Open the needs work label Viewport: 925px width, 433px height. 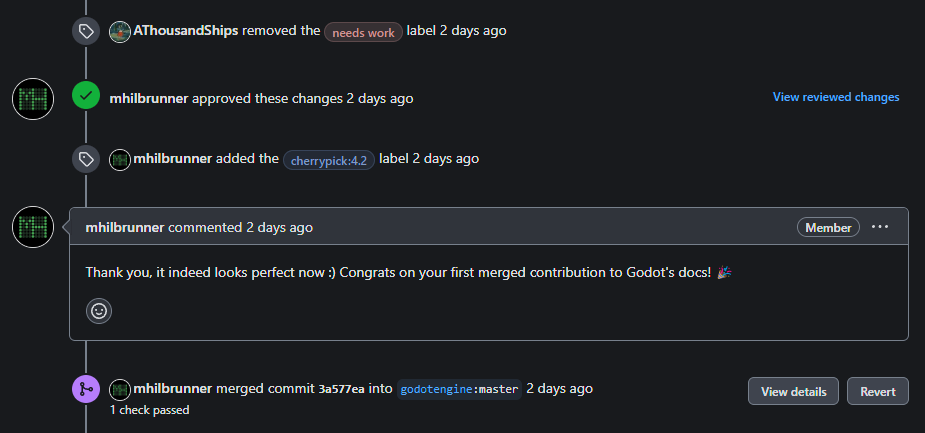[363, 32]
